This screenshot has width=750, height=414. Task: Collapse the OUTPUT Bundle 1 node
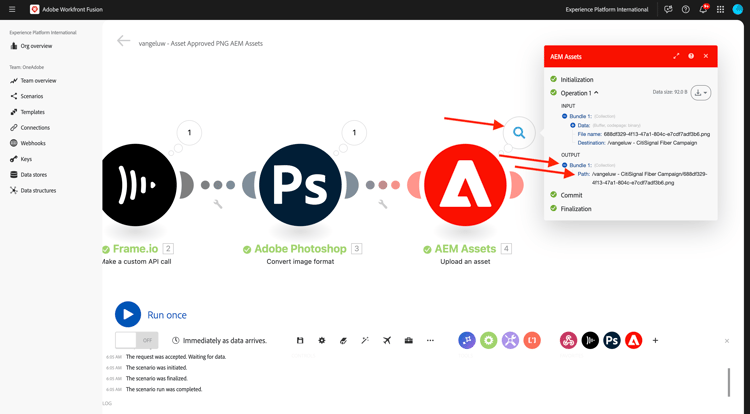(x=564, y=165)
